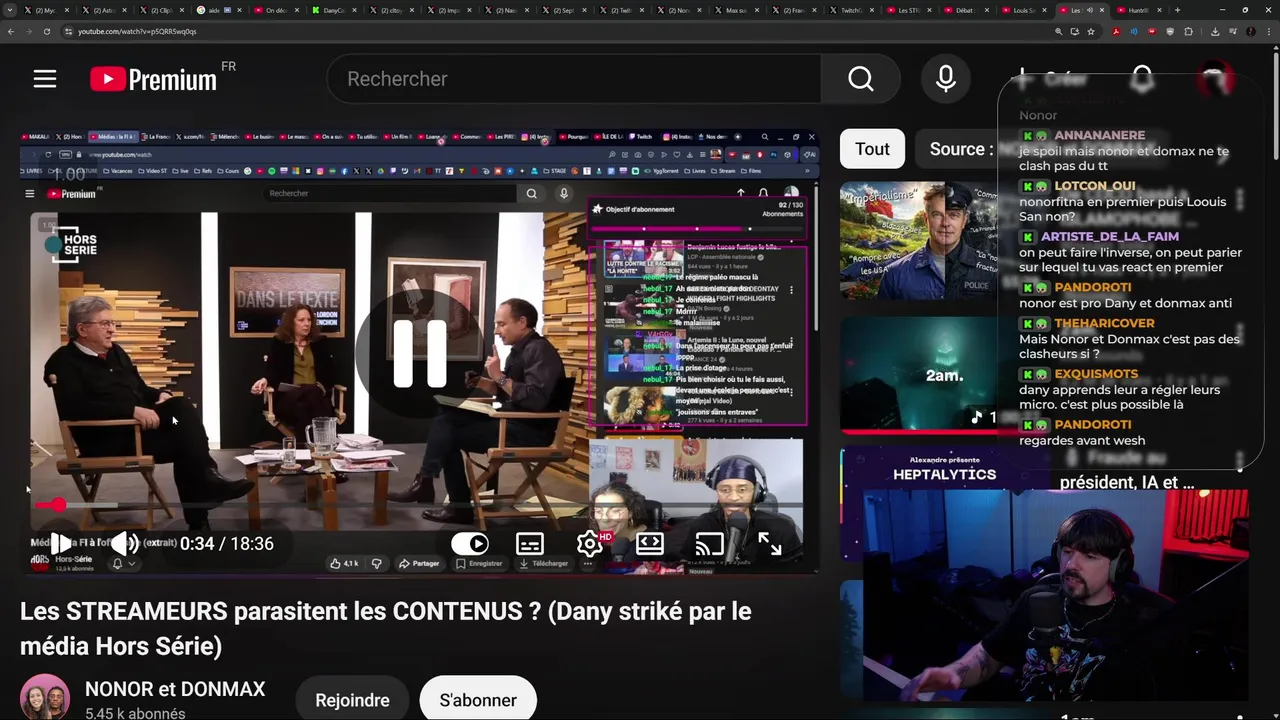Toggle subtitles with the captions icon
Screen dimensions: 1280x720
coord(530,544)
